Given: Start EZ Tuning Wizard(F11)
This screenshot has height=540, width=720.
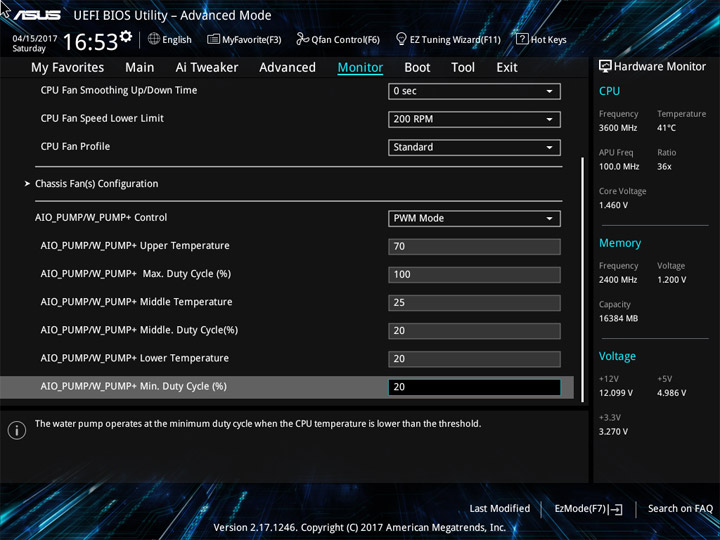Looking at the screenshot, I should tap(449, 39).
